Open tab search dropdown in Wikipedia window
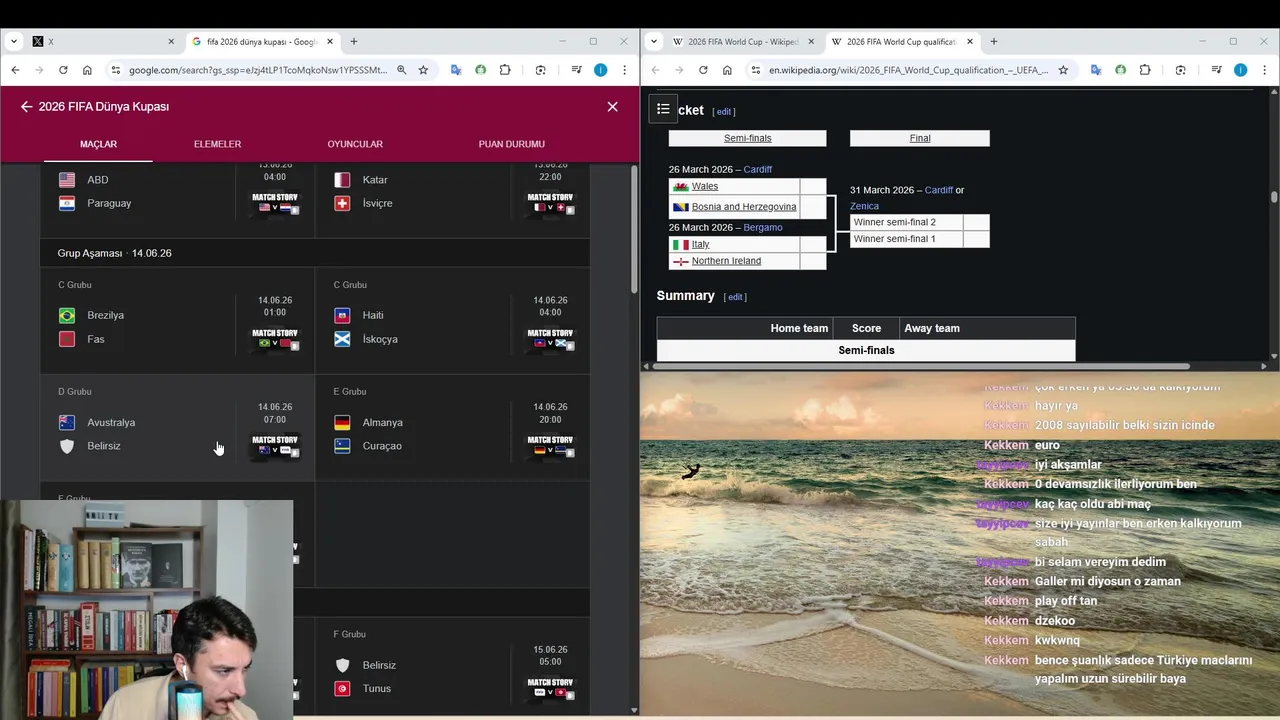 [653, 42]
